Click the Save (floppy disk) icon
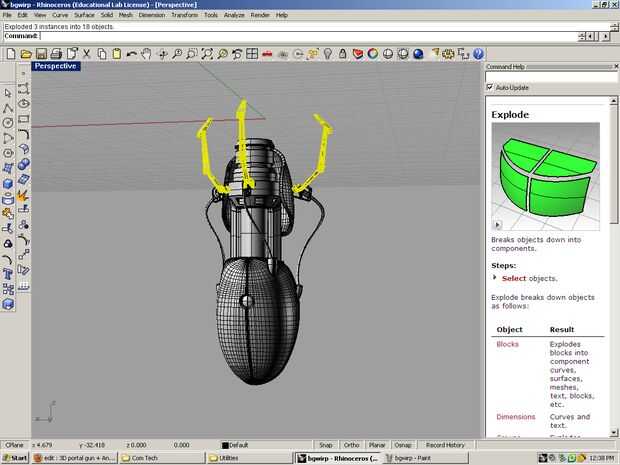The height and width of the screenshot is (465, 620). click(42, 53)
